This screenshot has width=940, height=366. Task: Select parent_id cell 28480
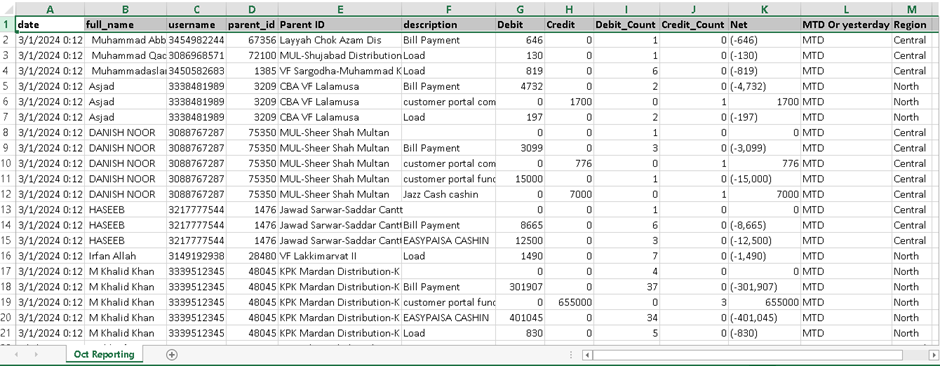pos(252,256)
